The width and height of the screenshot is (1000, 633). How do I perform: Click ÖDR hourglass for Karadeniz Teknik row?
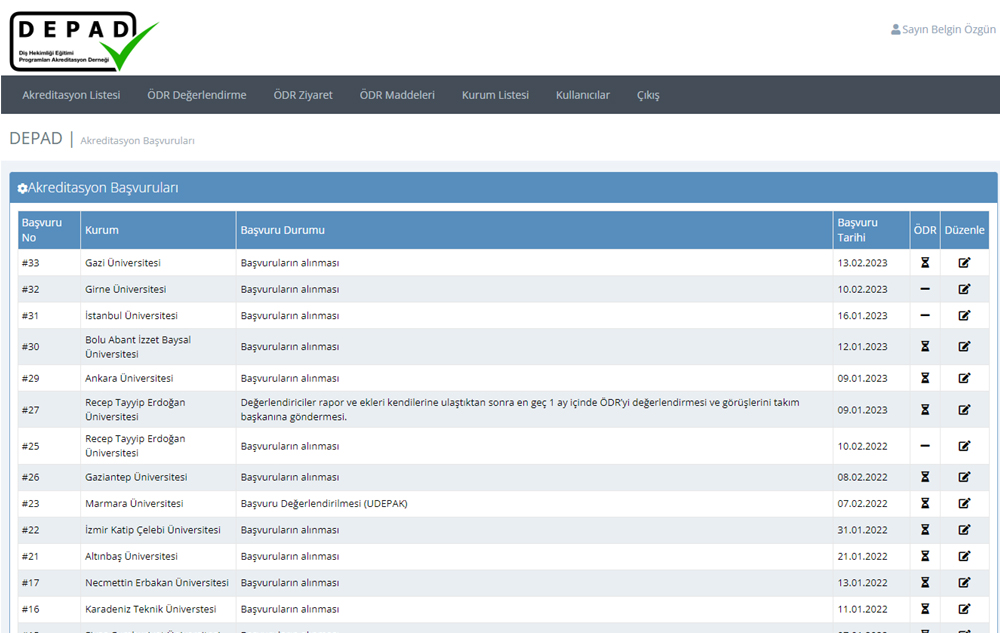pos(925,609)
